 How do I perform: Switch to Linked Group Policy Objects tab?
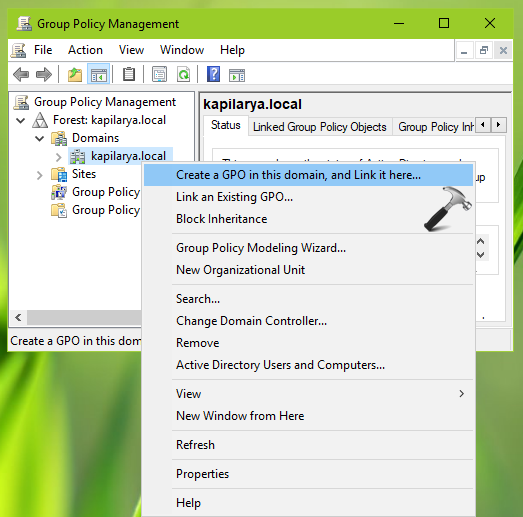[320, 127]
